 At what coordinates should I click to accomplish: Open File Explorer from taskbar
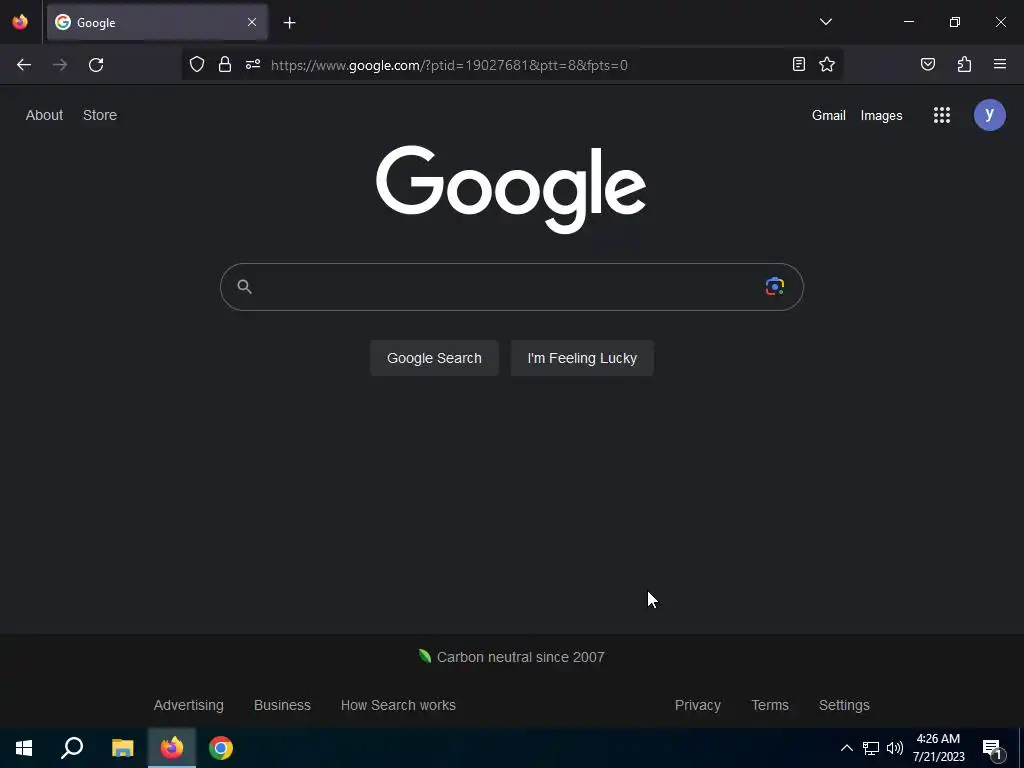(122, 748)
